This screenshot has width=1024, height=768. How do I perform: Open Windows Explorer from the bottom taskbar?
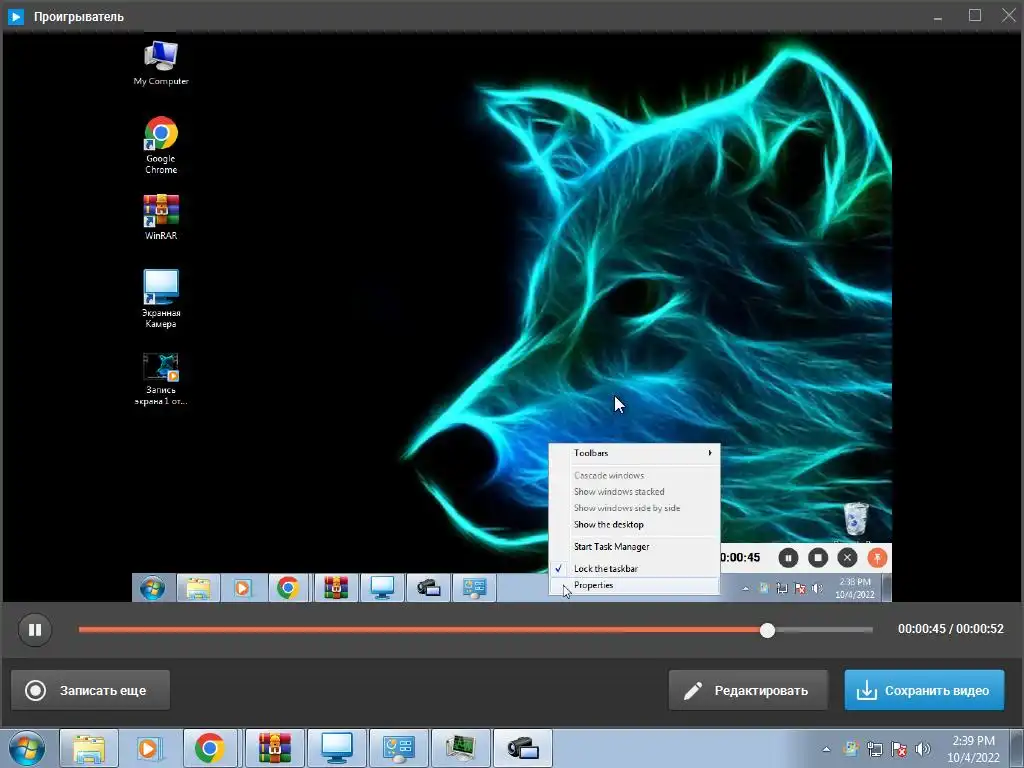pyautogui.click(x=89, y=748)
